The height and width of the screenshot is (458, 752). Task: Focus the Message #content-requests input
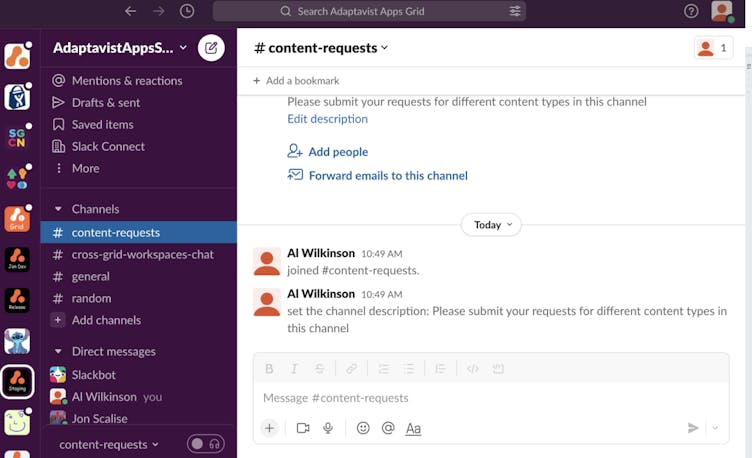click(x=491, y=398)
